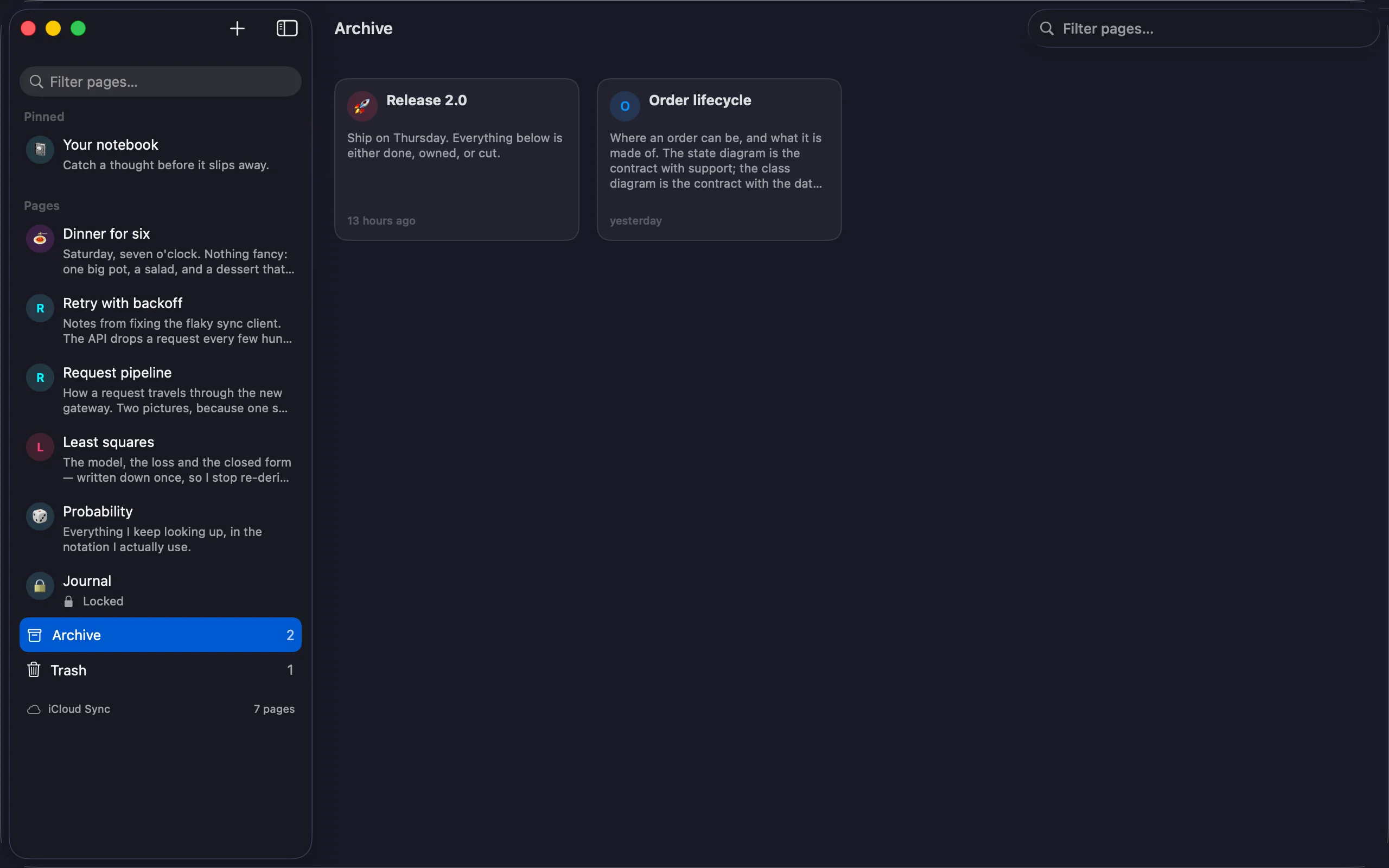
Task: Click the Archive box icon in sidebar
Action: (x=34, y=635)
